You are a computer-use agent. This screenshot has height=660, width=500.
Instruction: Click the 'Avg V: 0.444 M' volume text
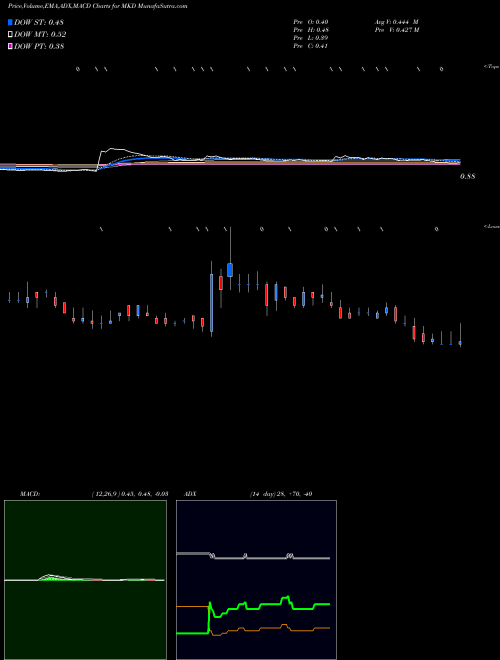pos(397,22)
